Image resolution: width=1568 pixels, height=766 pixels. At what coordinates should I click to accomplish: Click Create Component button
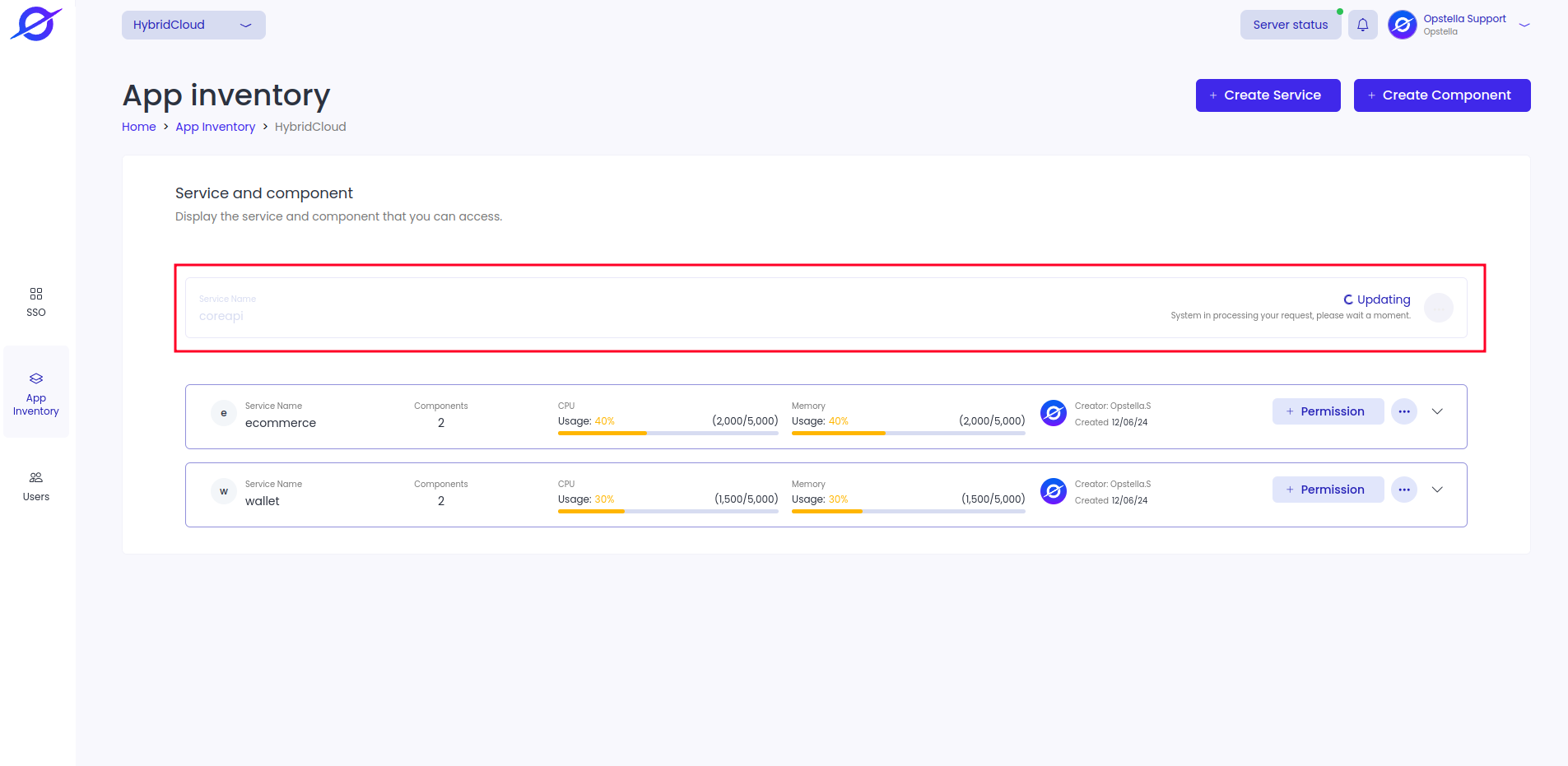[x=1442, y=95]
